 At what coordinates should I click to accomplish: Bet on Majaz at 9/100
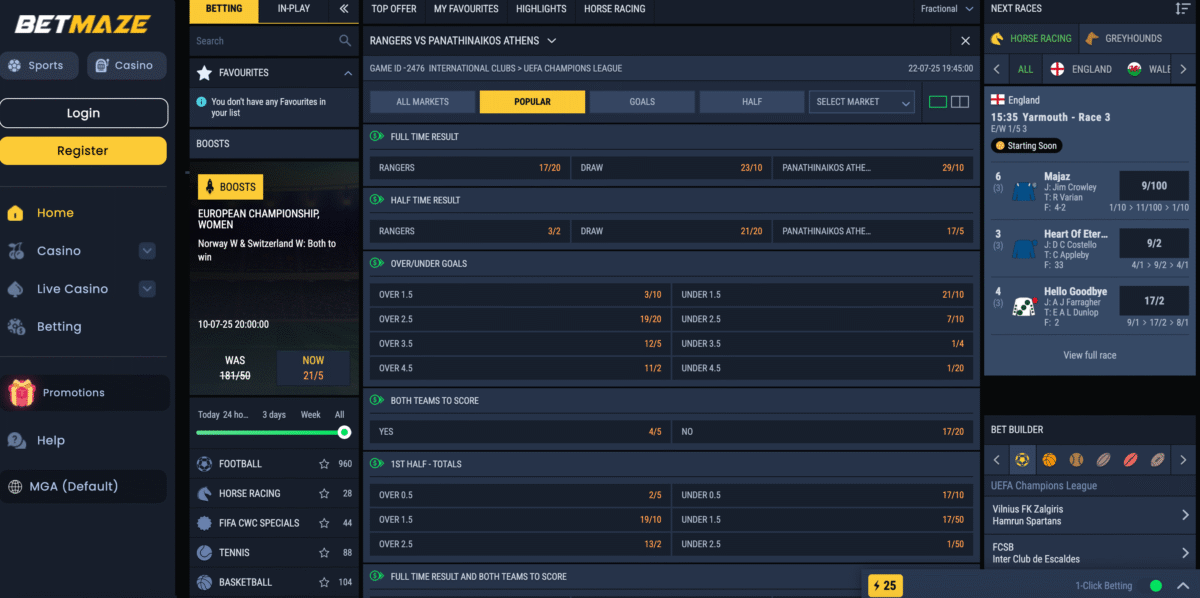[1153, 186]
